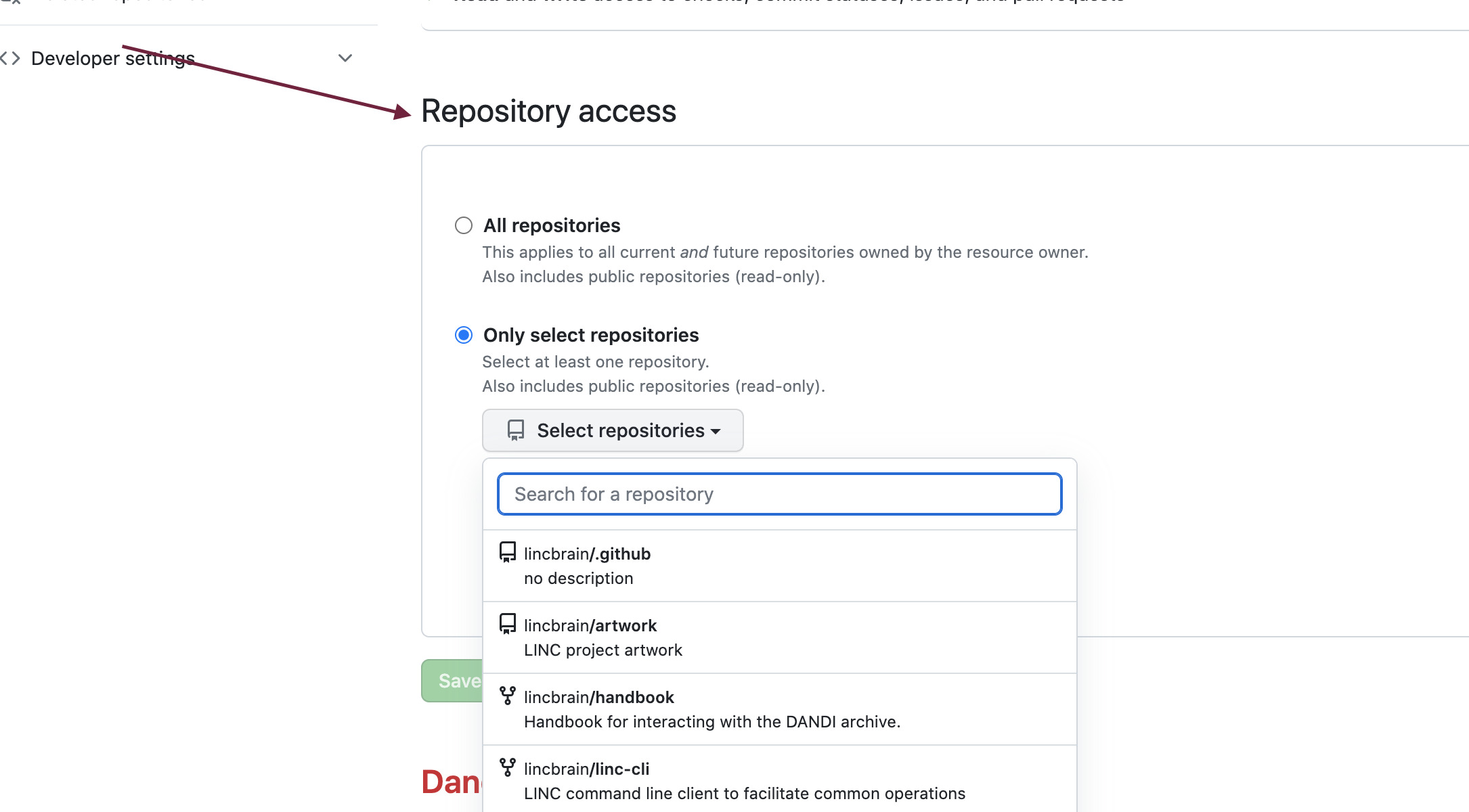Select Only select repositories radio button
The height and width of the screenshot is (812, 1469).
[464, 335]
